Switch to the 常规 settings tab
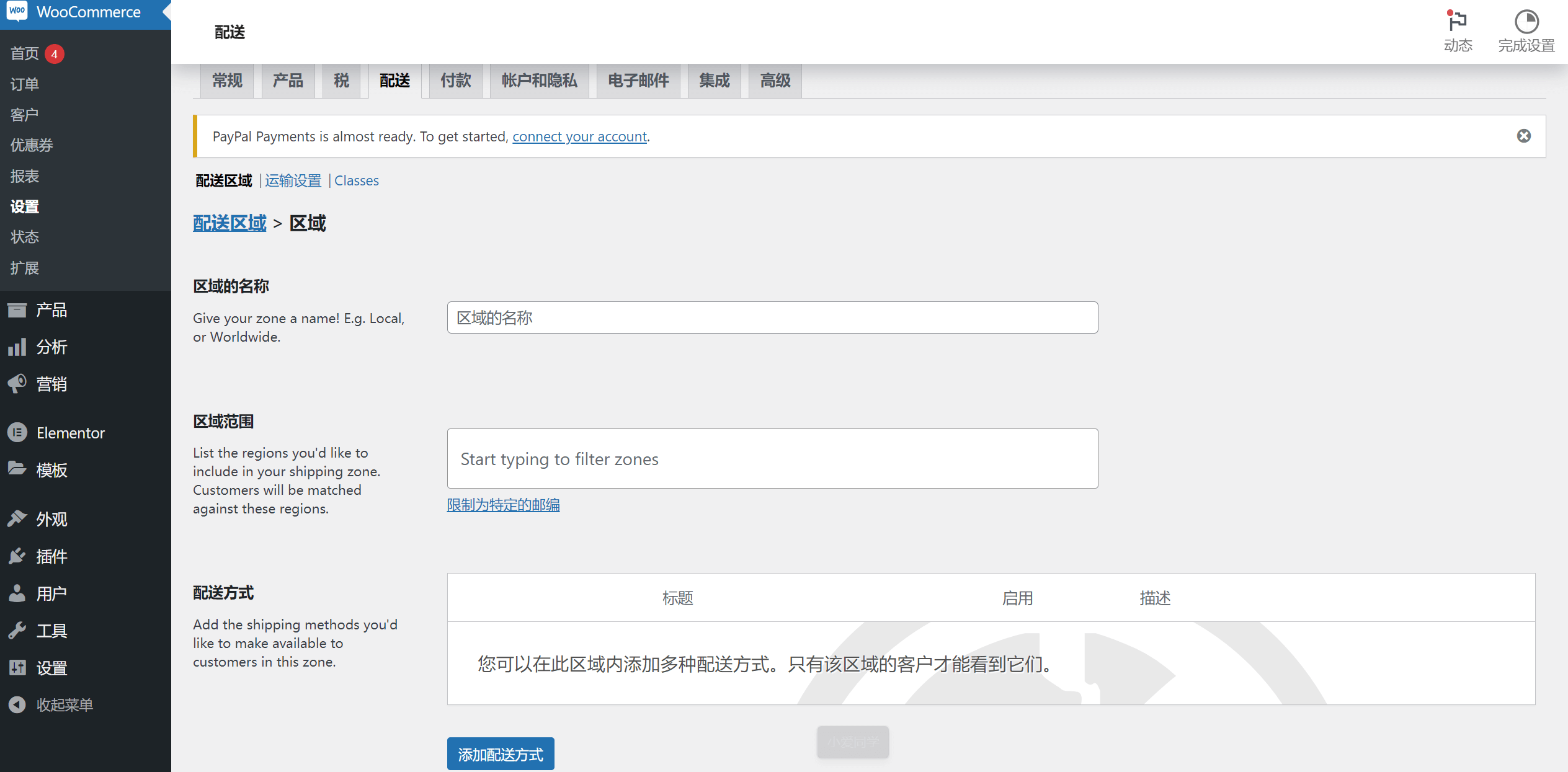Screen dimensions: 1568x772 point(227,81)
